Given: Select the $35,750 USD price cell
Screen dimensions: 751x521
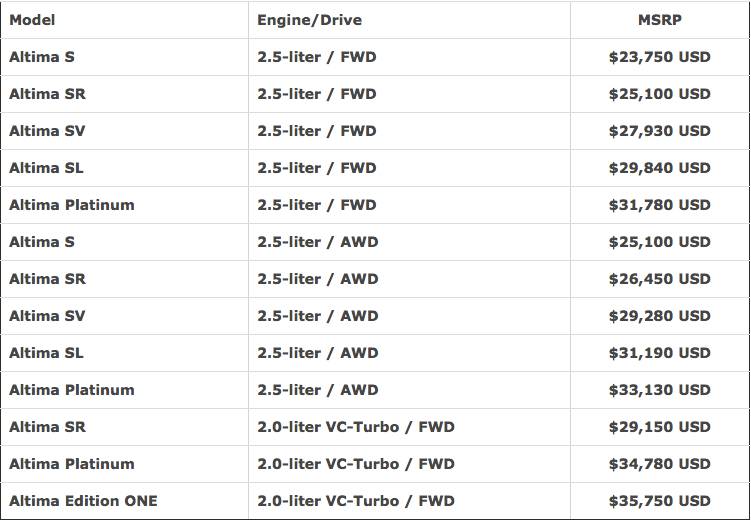Looking at the screenshot, I should tap(659, 501).
